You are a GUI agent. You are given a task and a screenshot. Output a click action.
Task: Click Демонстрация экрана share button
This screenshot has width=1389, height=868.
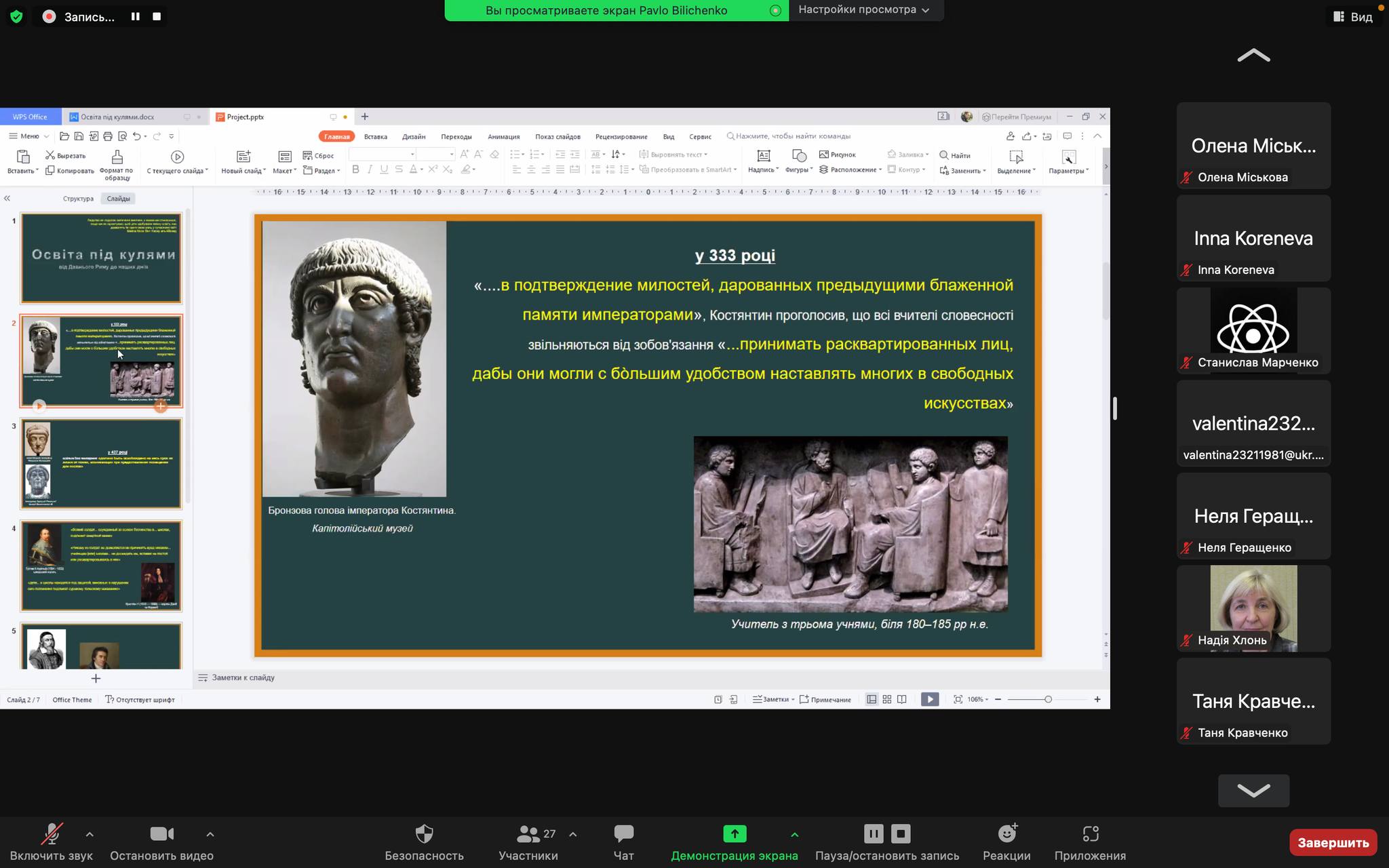(735, 843)
